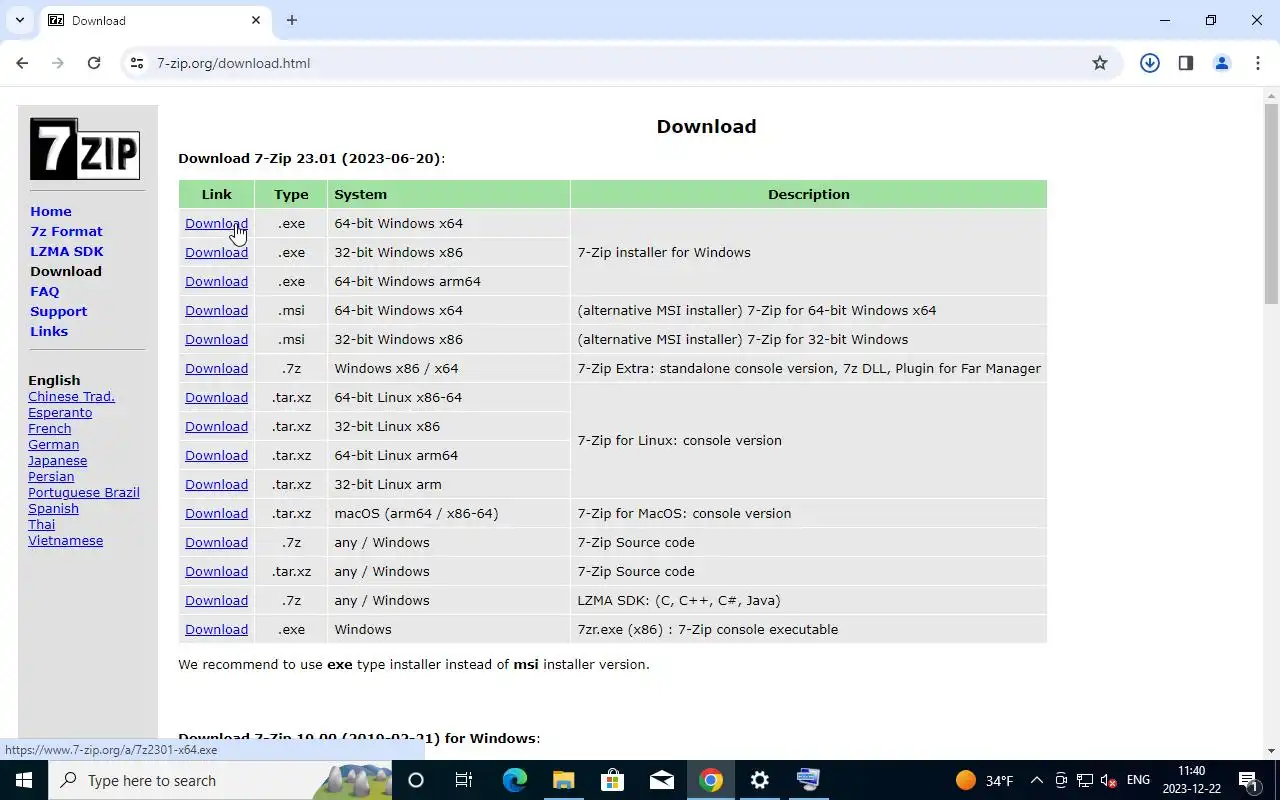
Task: Open LZMA SDK sidebar link
Action: pyautogui.click(x=67, y=251)
